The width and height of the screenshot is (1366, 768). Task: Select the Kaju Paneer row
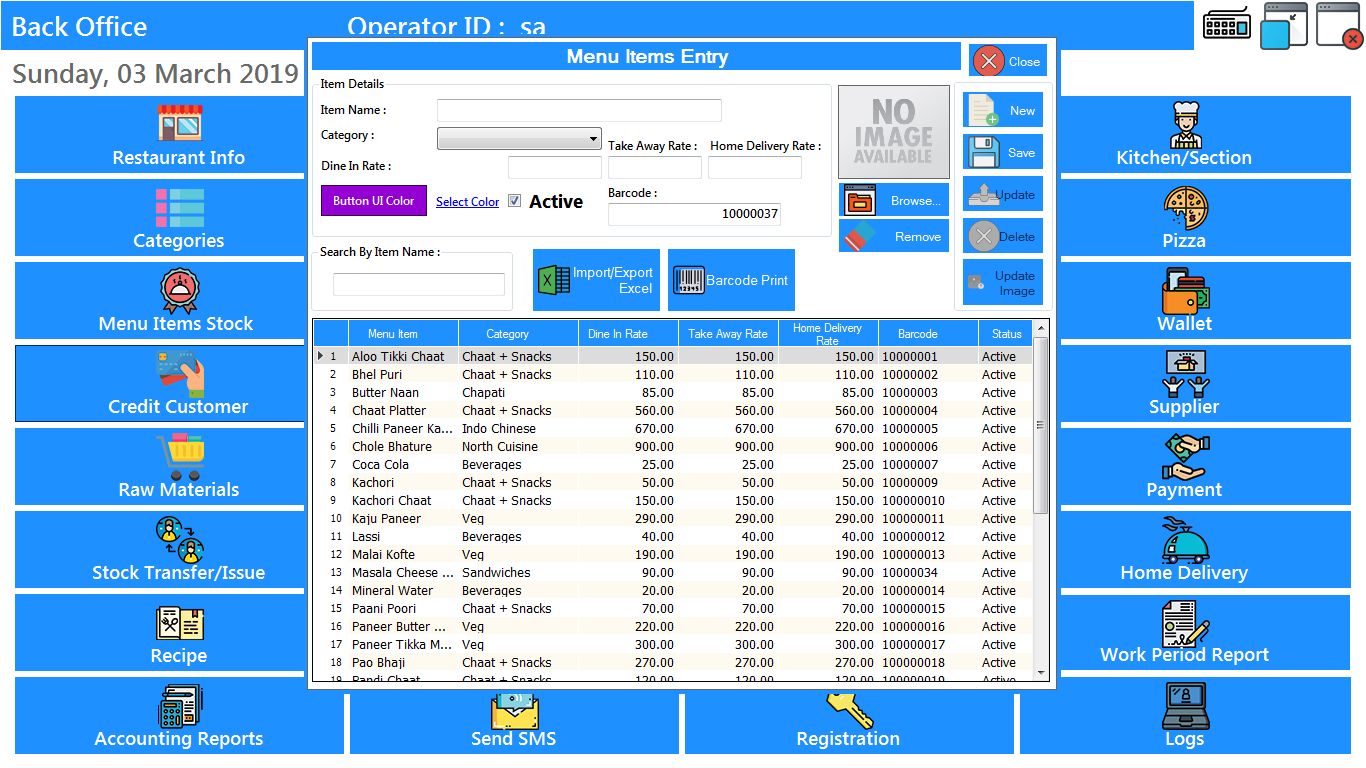(673, 518)
